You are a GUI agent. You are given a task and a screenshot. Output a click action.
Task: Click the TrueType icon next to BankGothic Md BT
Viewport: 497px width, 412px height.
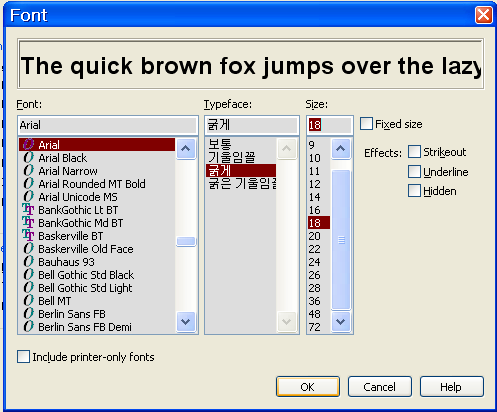point(28,223)
